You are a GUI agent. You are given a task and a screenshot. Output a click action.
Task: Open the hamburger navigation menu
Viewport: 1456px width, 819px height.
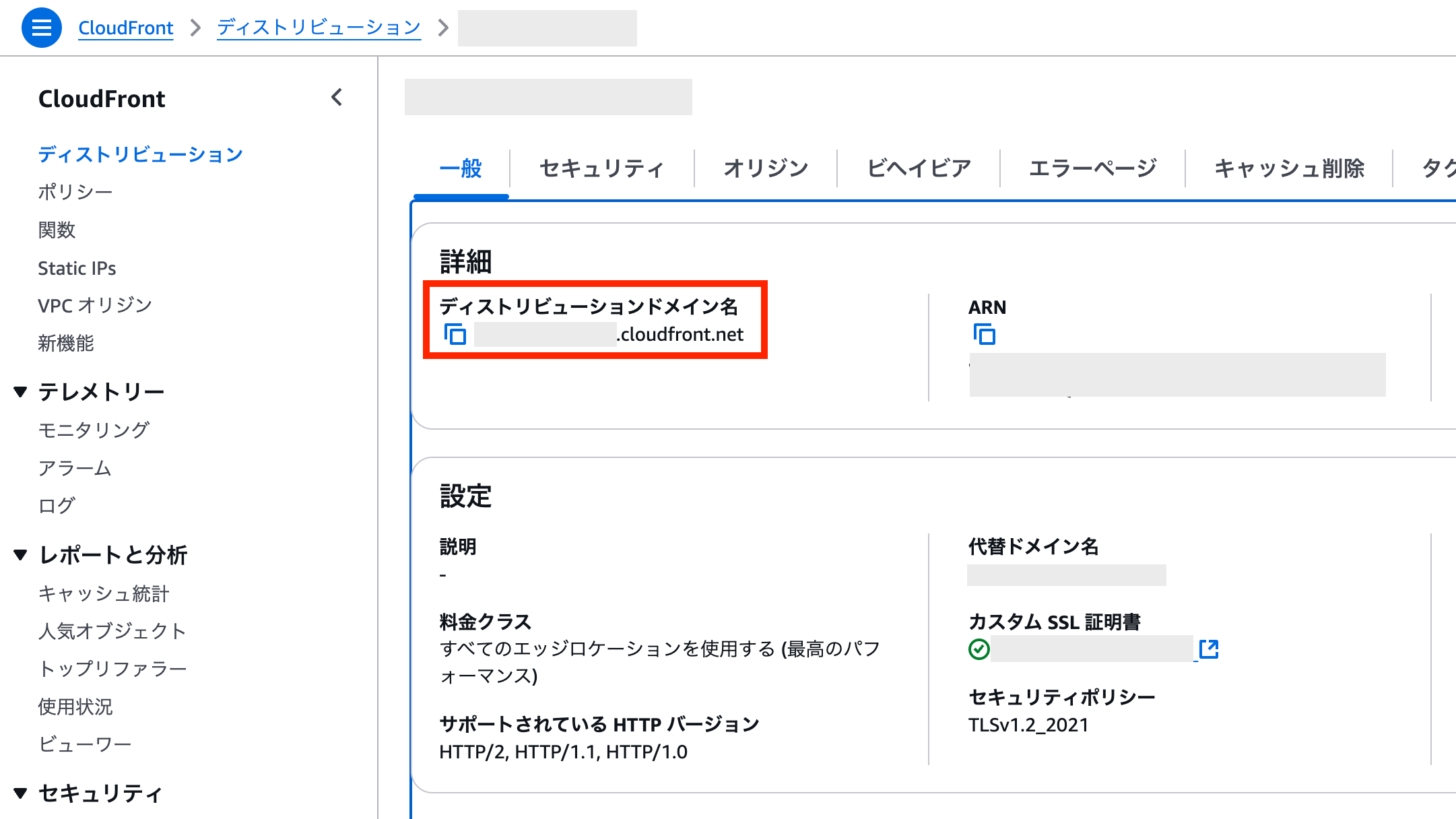click(x=41, y=28)
